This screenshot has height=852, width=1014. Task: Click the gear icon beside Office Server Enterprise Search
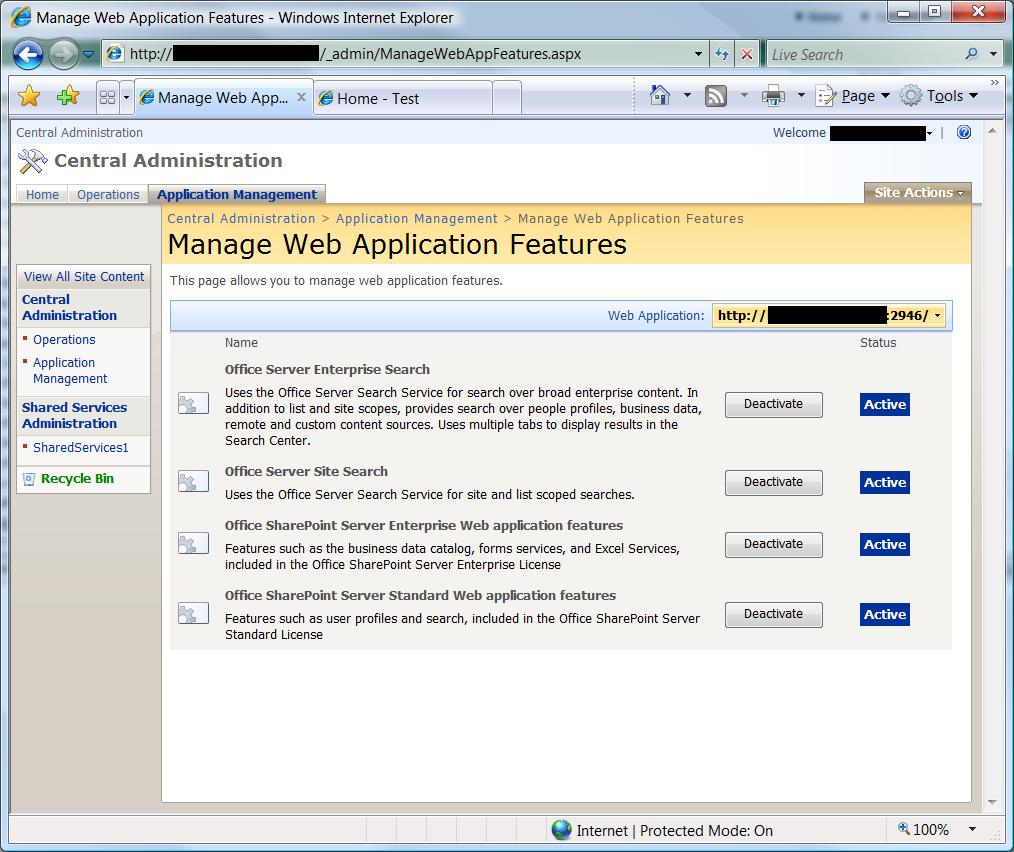click(x=193, y=403)
